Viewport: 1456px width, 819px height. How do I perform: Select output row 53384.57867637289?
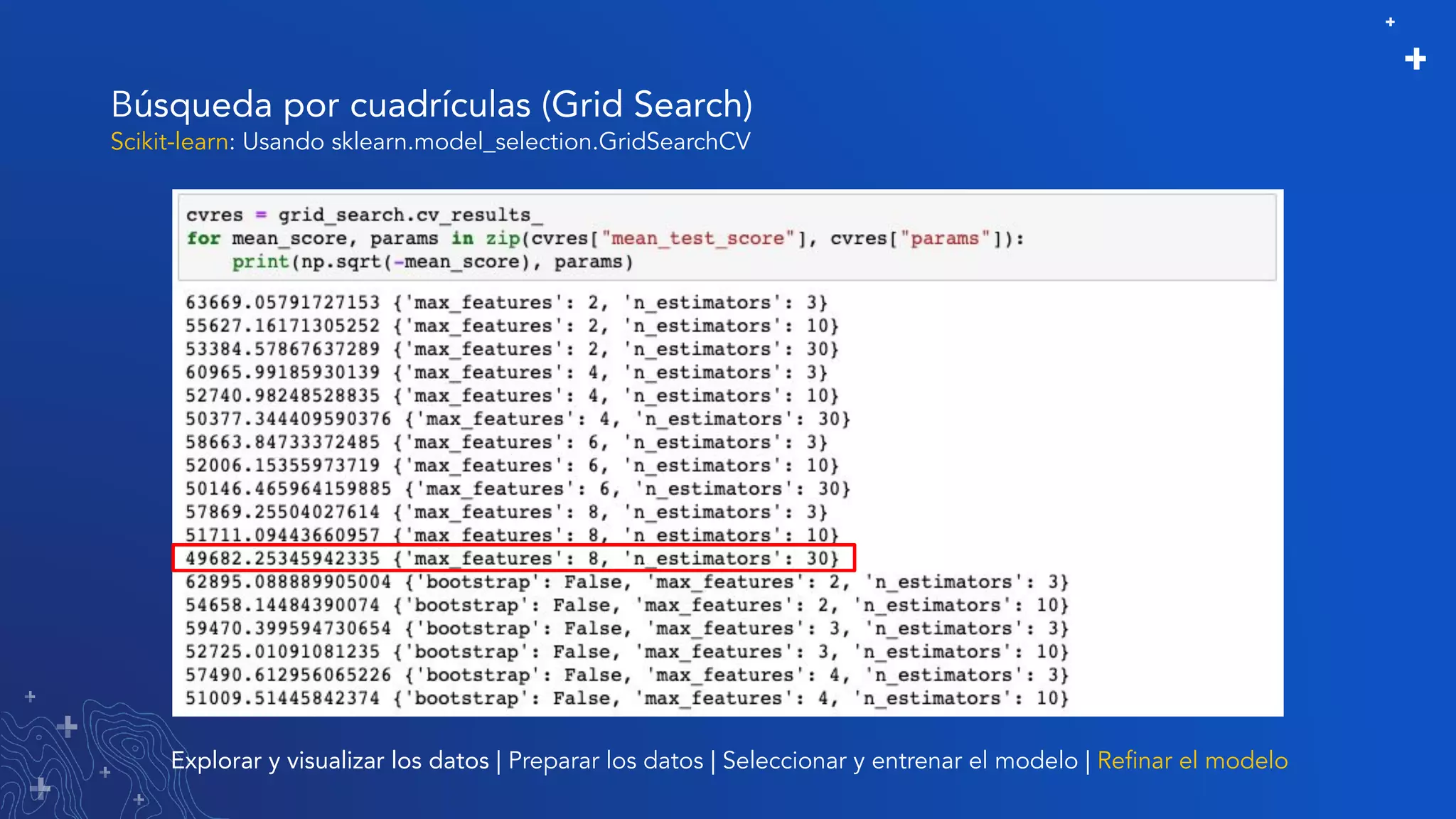point(512,349)
